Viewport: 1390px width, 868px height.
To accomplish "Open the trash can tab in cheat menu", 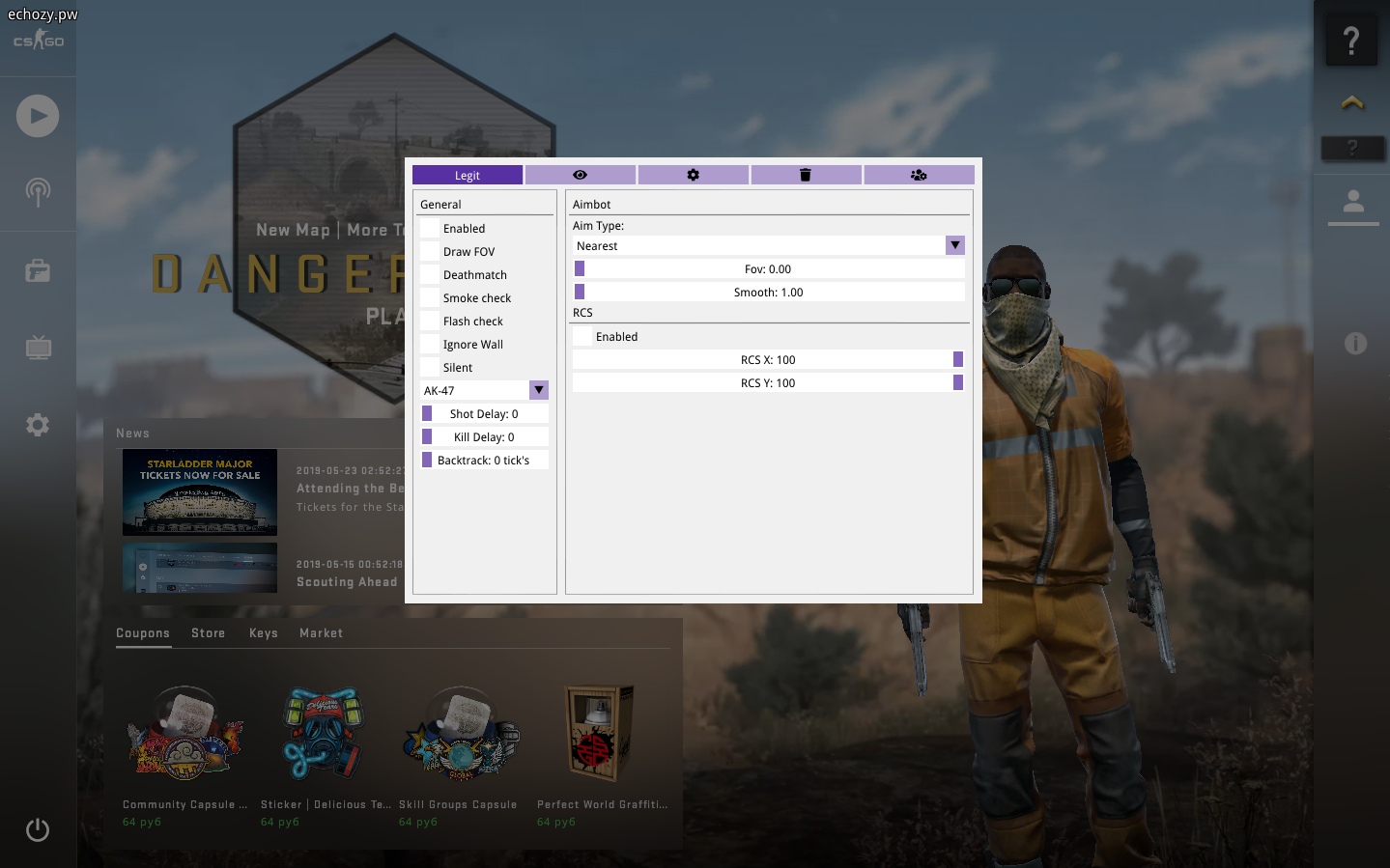I will (807, 175).
